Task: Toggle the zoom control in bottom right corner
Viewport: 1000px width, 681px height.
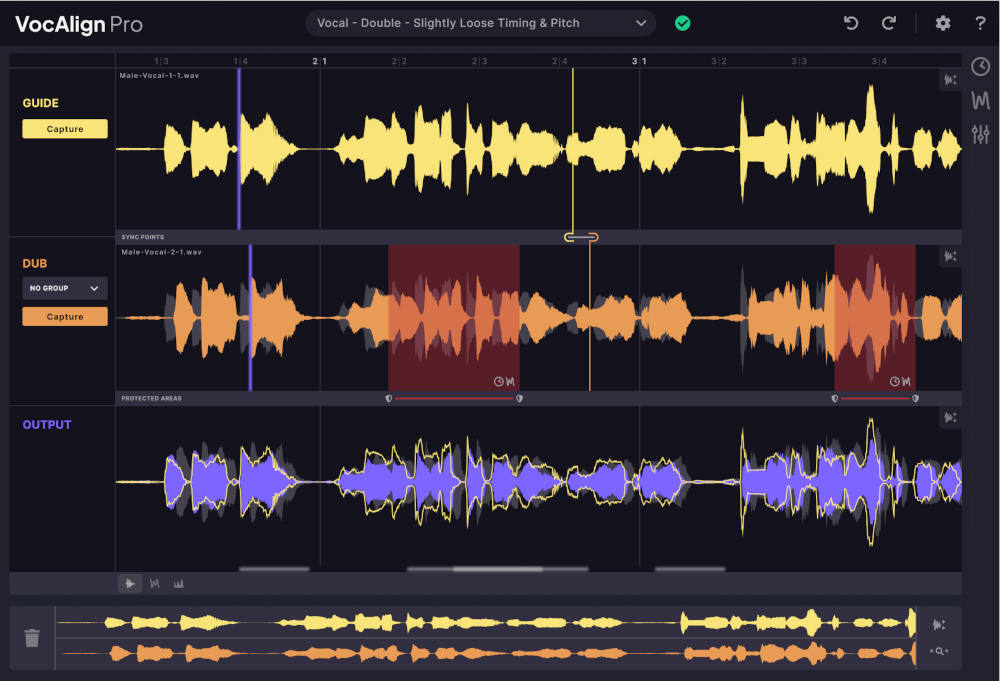Action: [x=940, y=651]
